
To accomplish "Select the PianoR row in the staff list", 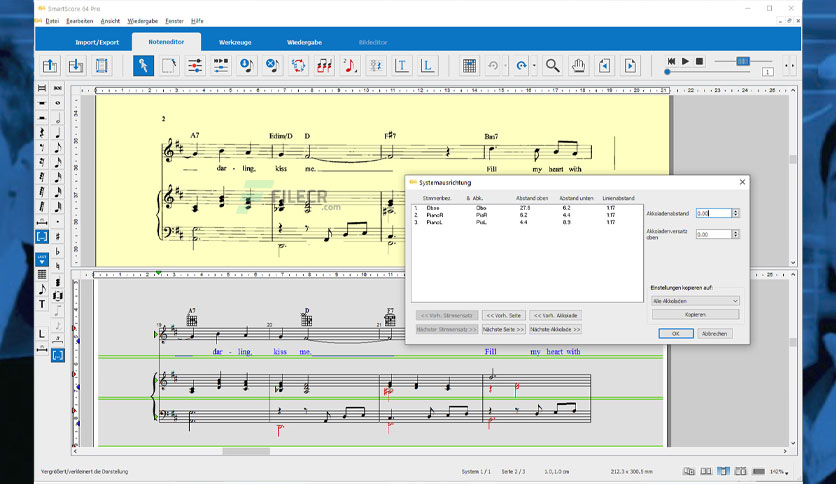I will (x=527, y=215).
